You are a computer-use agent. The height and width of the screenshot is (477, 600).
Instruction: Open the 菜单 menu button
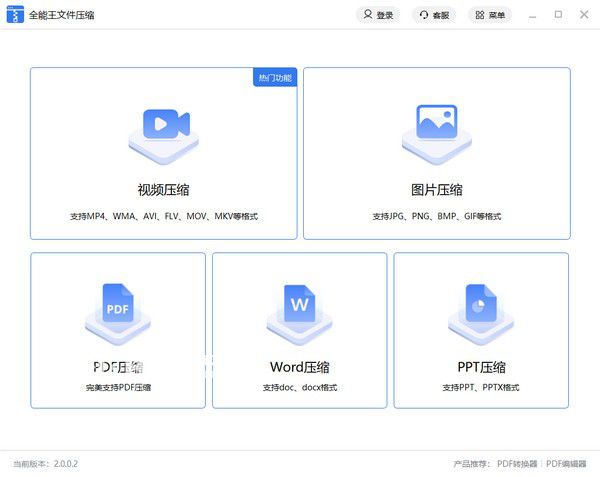click(x=490, y=15)
